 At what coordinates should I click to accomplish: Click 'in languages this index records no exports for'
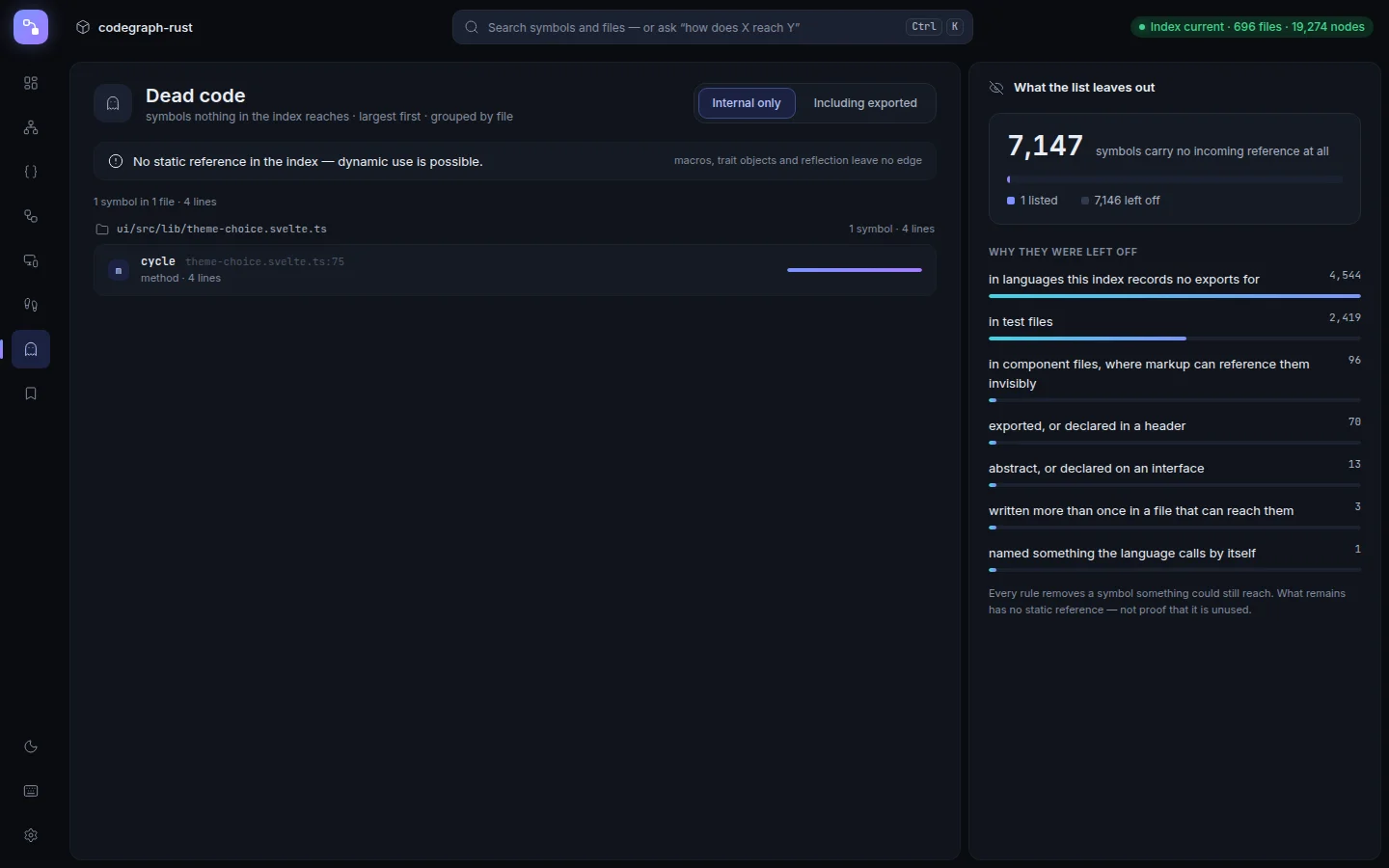click(1175, 285)
